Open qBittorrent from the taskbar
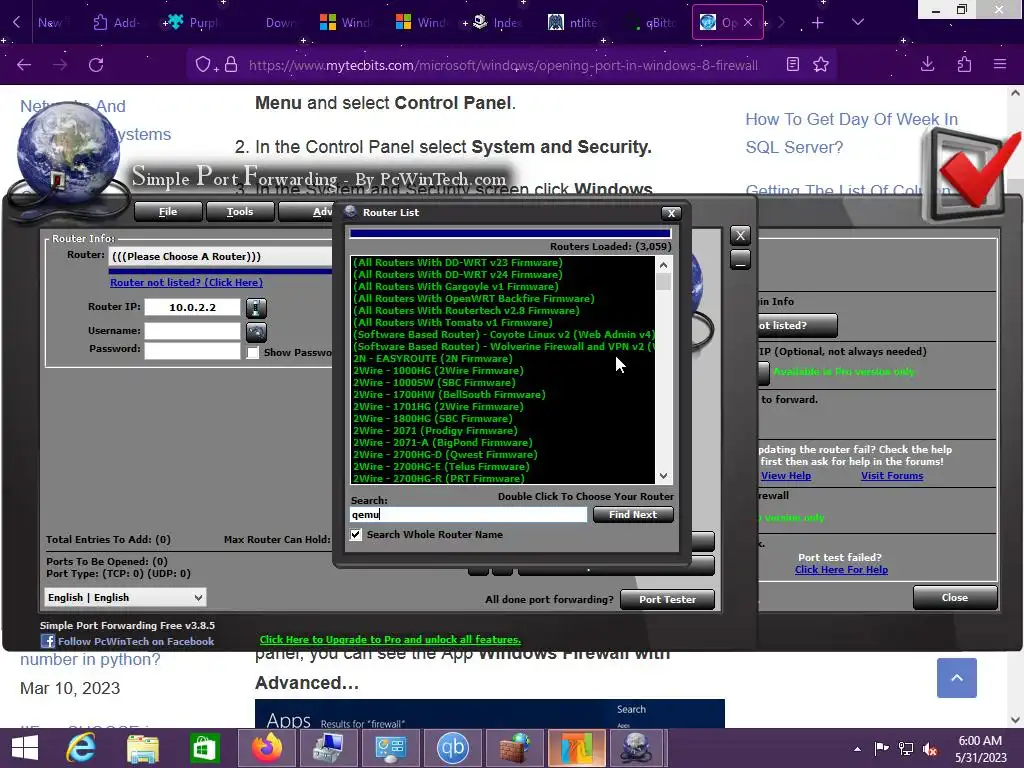This screenshot has height=768, width=1024. 453,748
